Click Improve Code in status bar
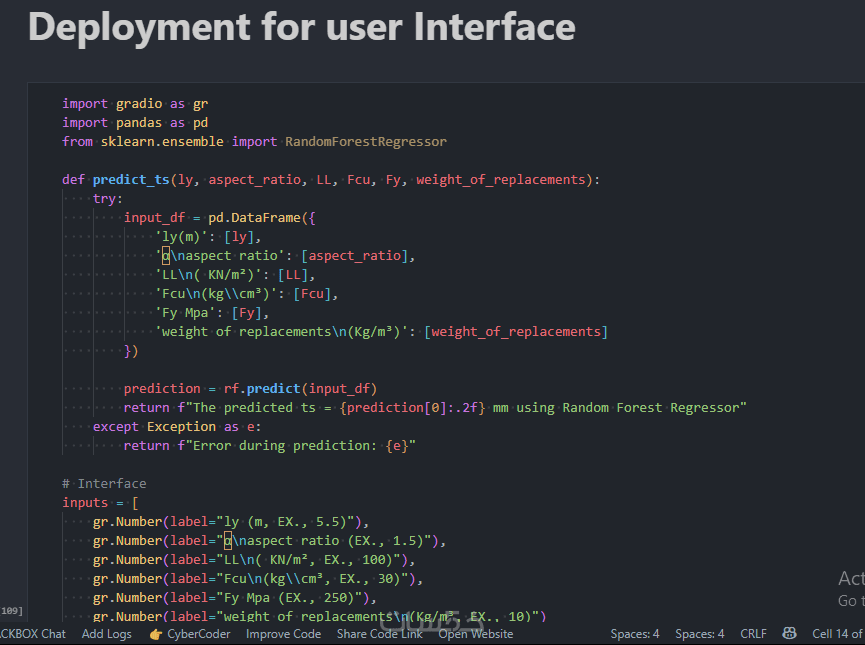The image size is (865, 645). point(284,634)
